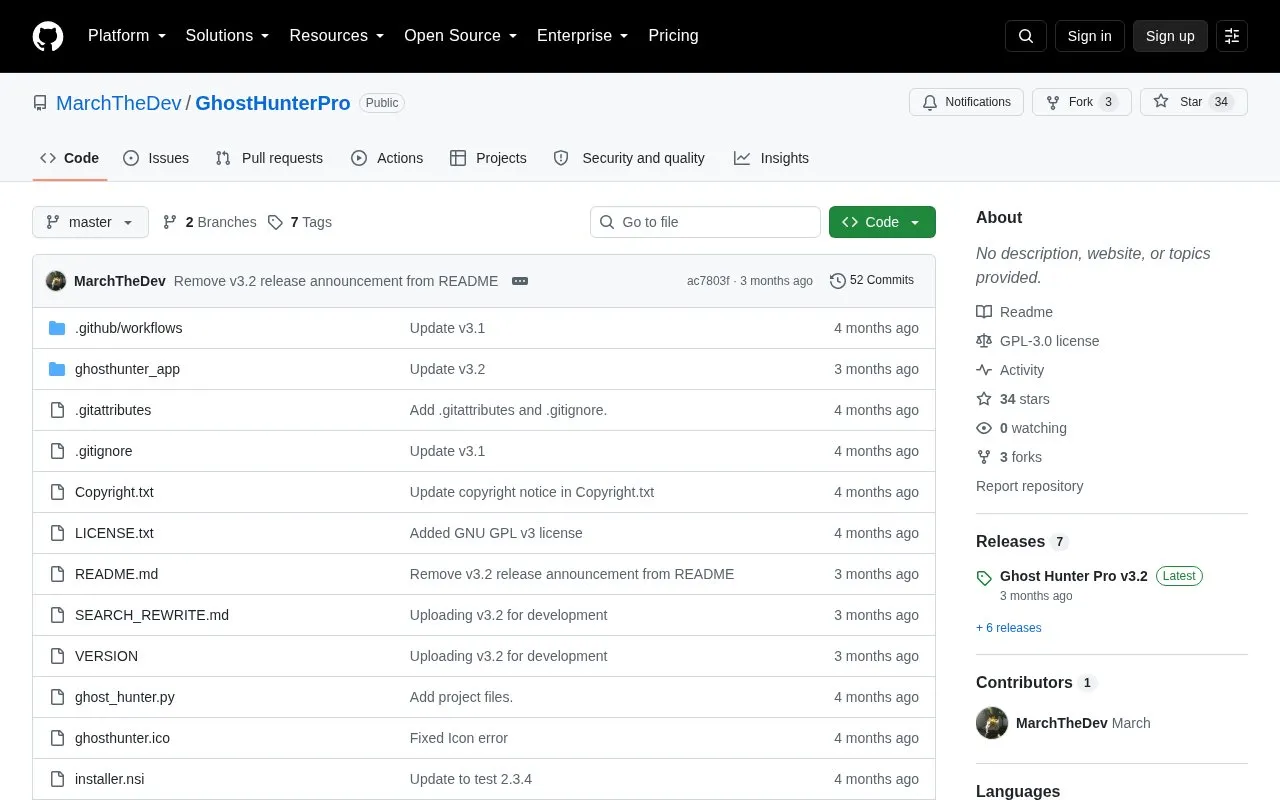Open the Projects tab

(488, 158)
